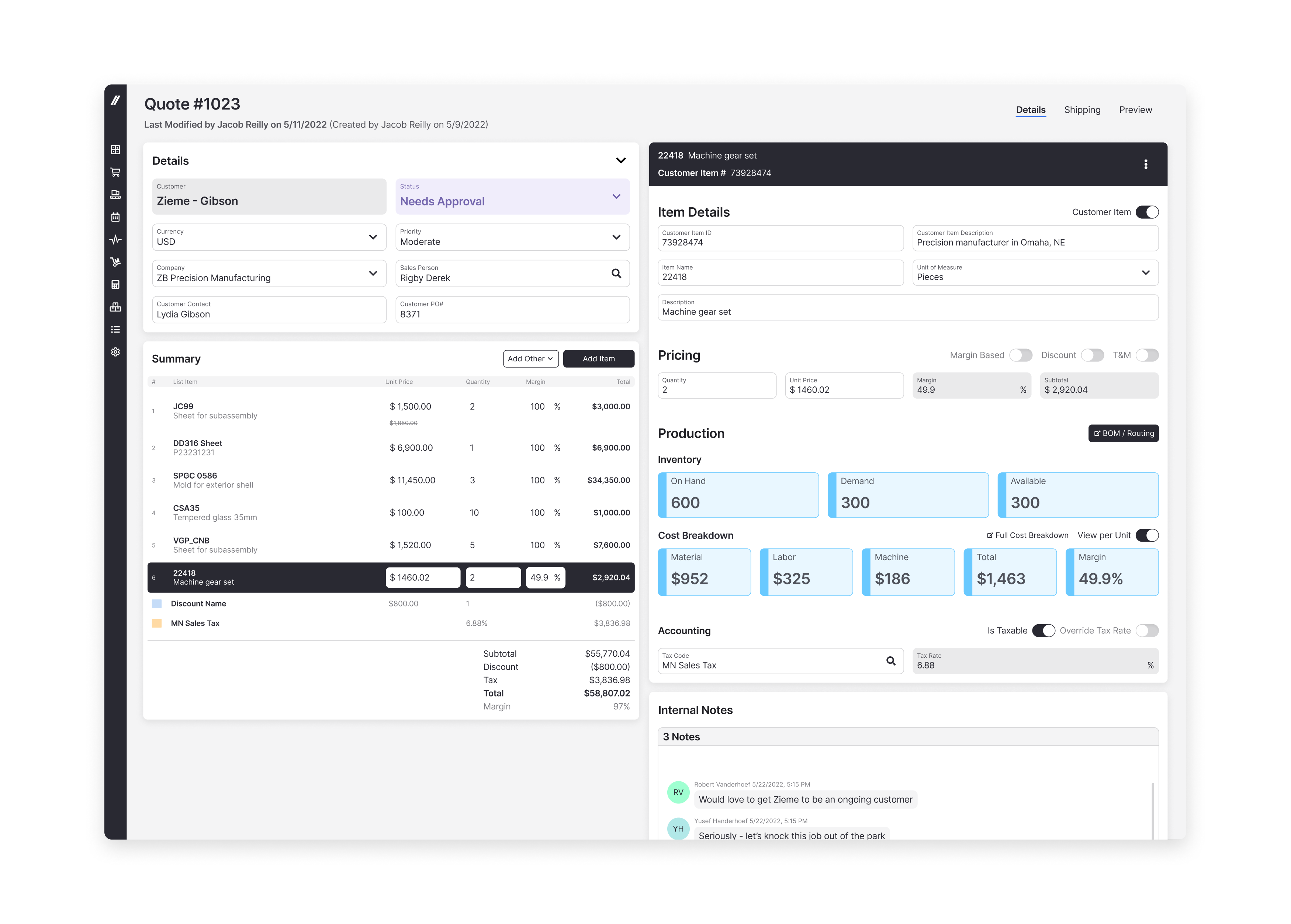Open the hand truck shipping icon
The image size is (1291, 924).
tap(115, 262)
